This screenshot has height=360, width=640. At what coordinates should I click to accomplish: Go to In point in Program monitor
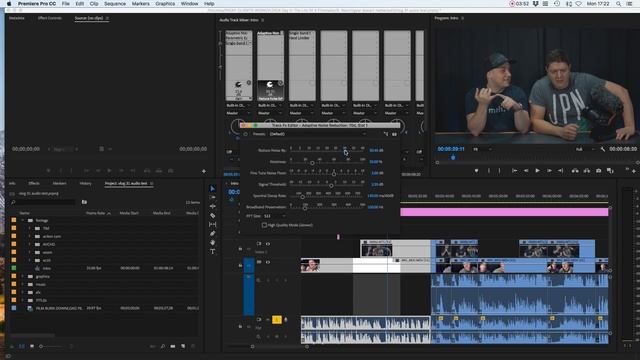click(514, 171)
